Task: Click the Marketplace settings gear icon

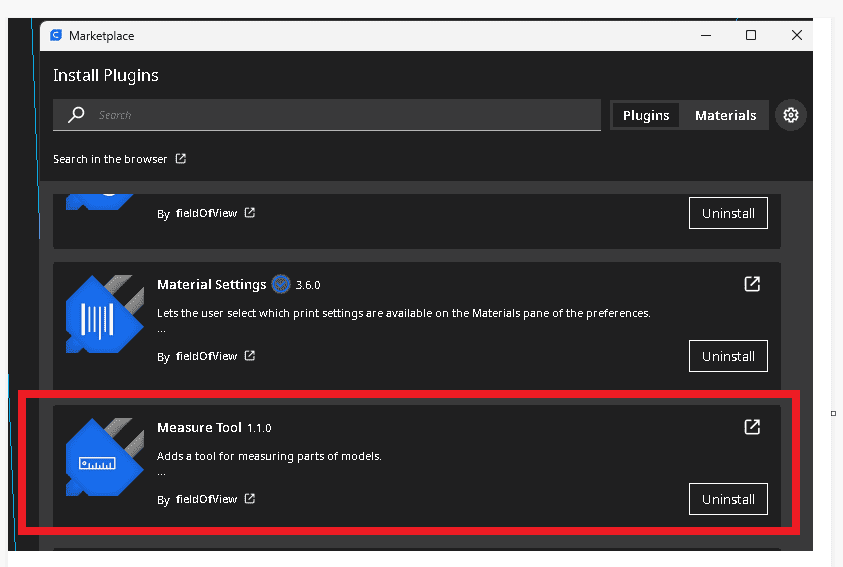Action: coord(790,115)
